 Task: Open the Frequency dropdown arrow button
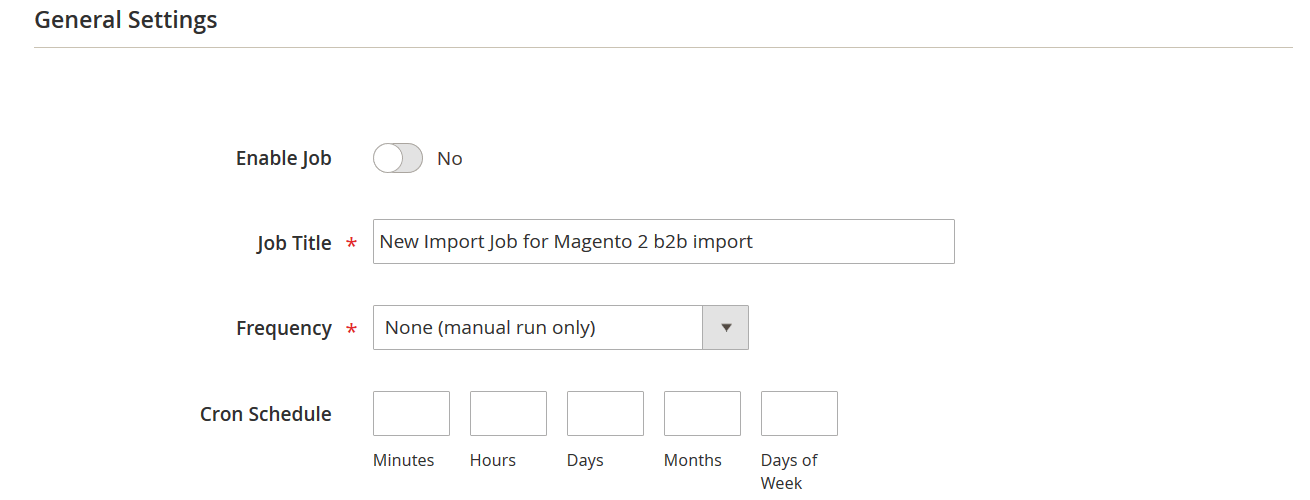pyautogui.click(x=726, y=327)
